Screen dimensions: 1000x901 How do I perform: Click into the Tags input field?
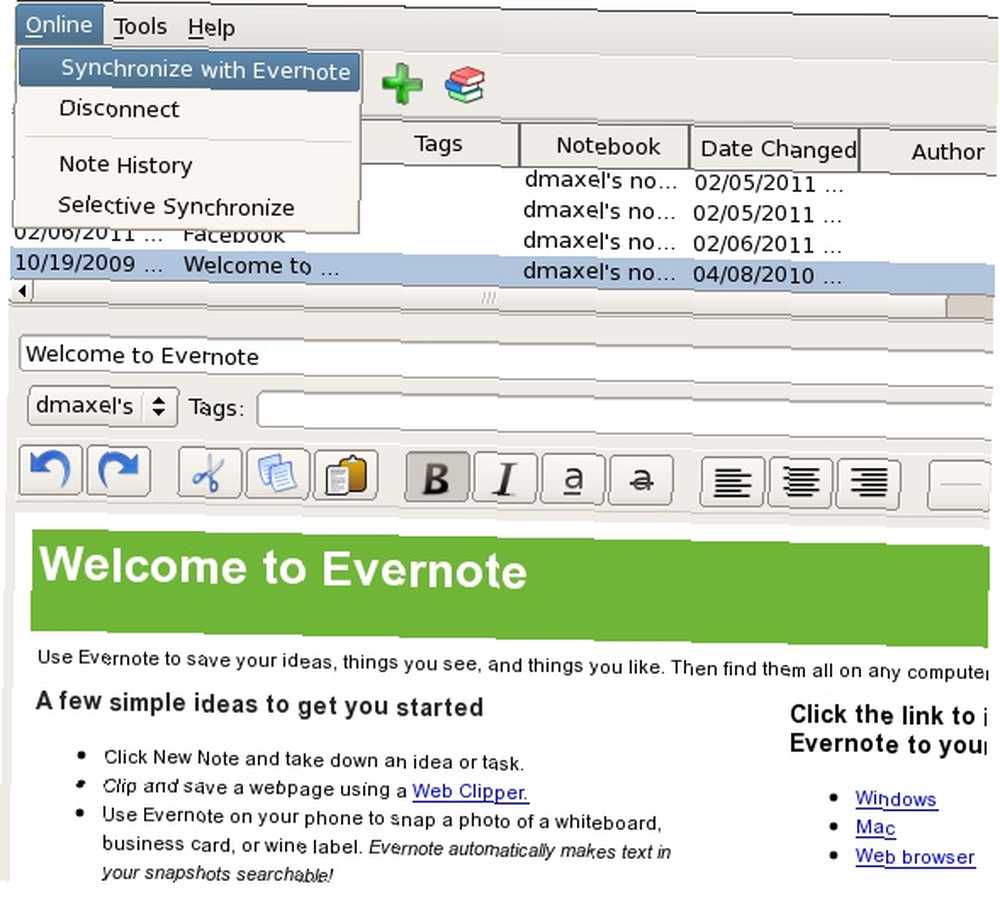(x=624, y=414)
